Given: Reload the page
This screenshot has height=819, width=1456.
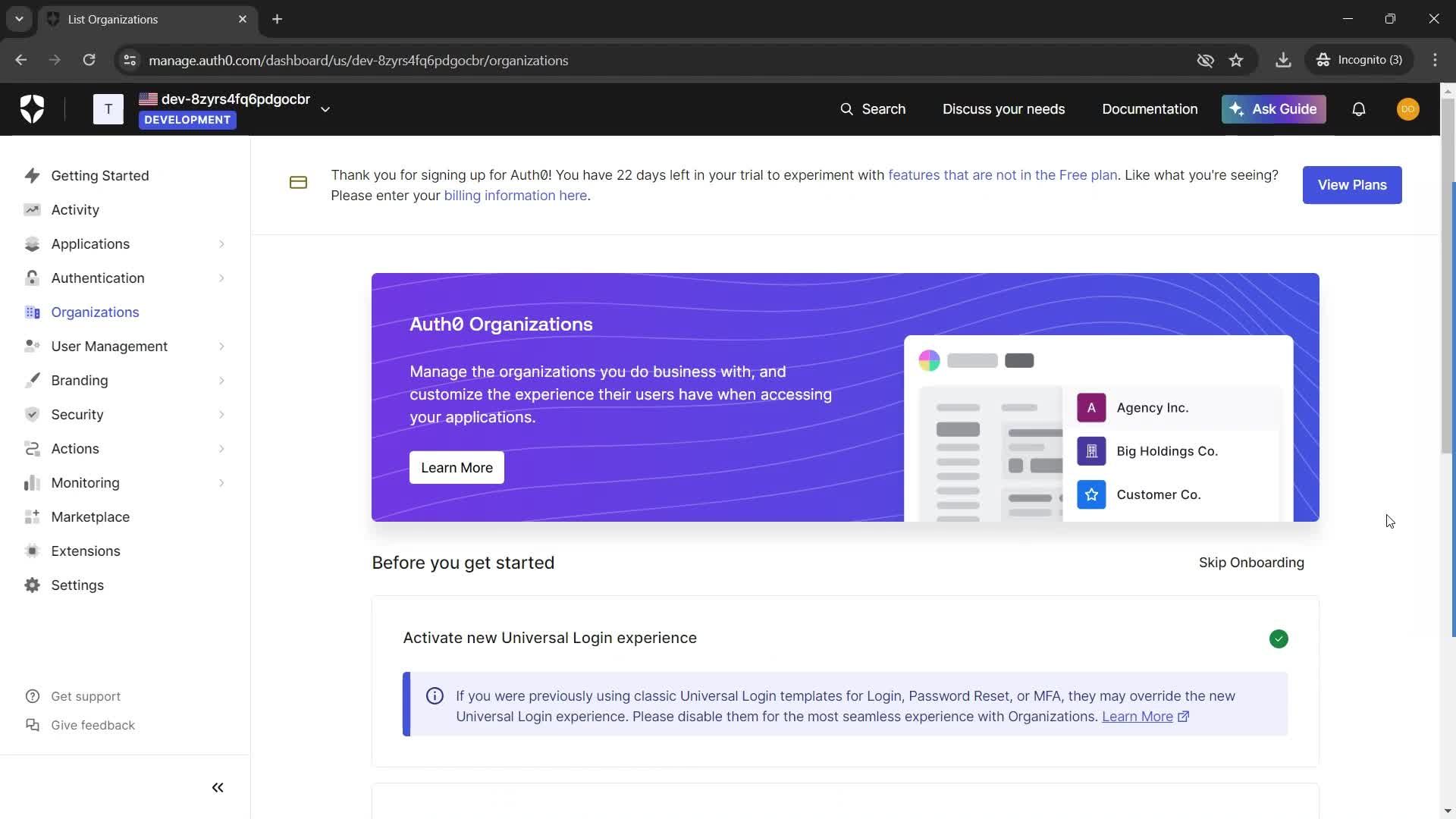Looking at the screenshot, I should tap(89, 60).
